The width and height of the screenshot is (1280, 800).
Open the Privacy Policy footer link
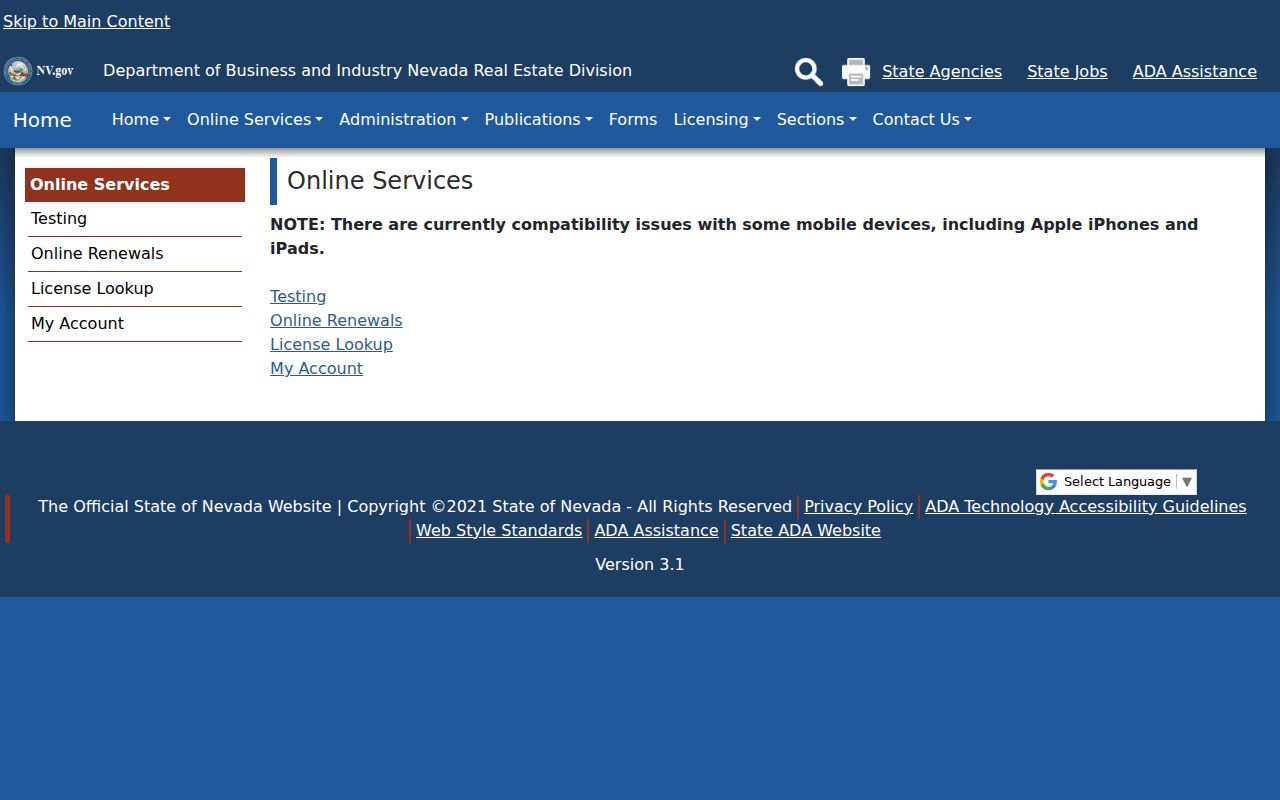[858, 506]
